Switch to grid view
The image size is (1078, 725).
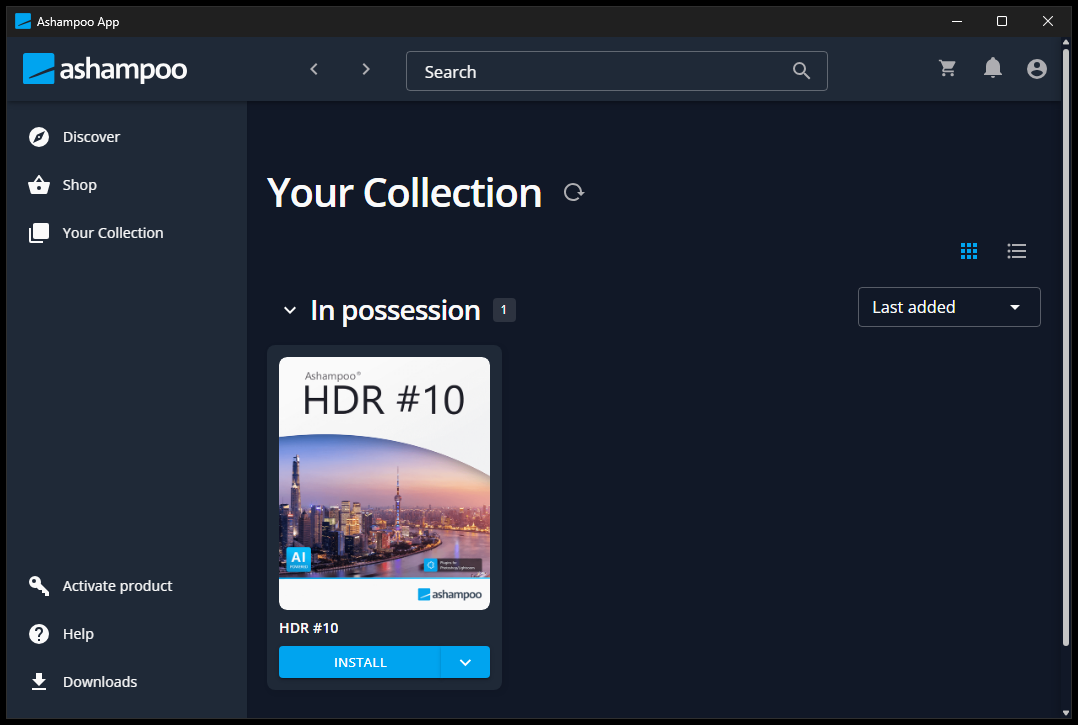969,251
